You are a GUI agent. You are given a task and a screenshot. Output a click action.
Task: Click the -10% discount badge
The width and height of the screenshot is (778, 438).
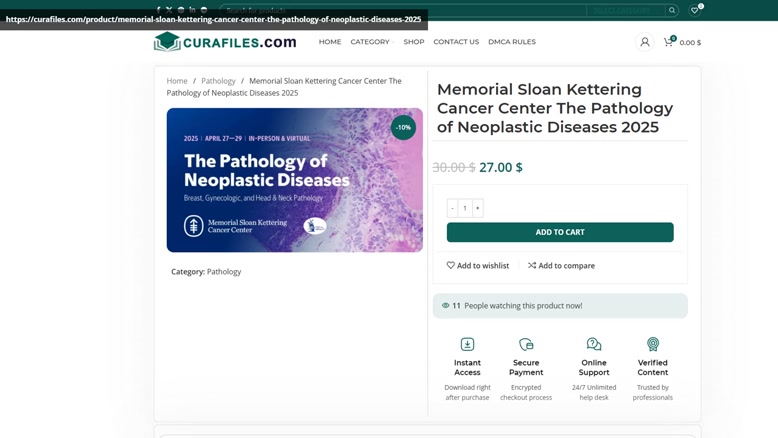point(403,127)
